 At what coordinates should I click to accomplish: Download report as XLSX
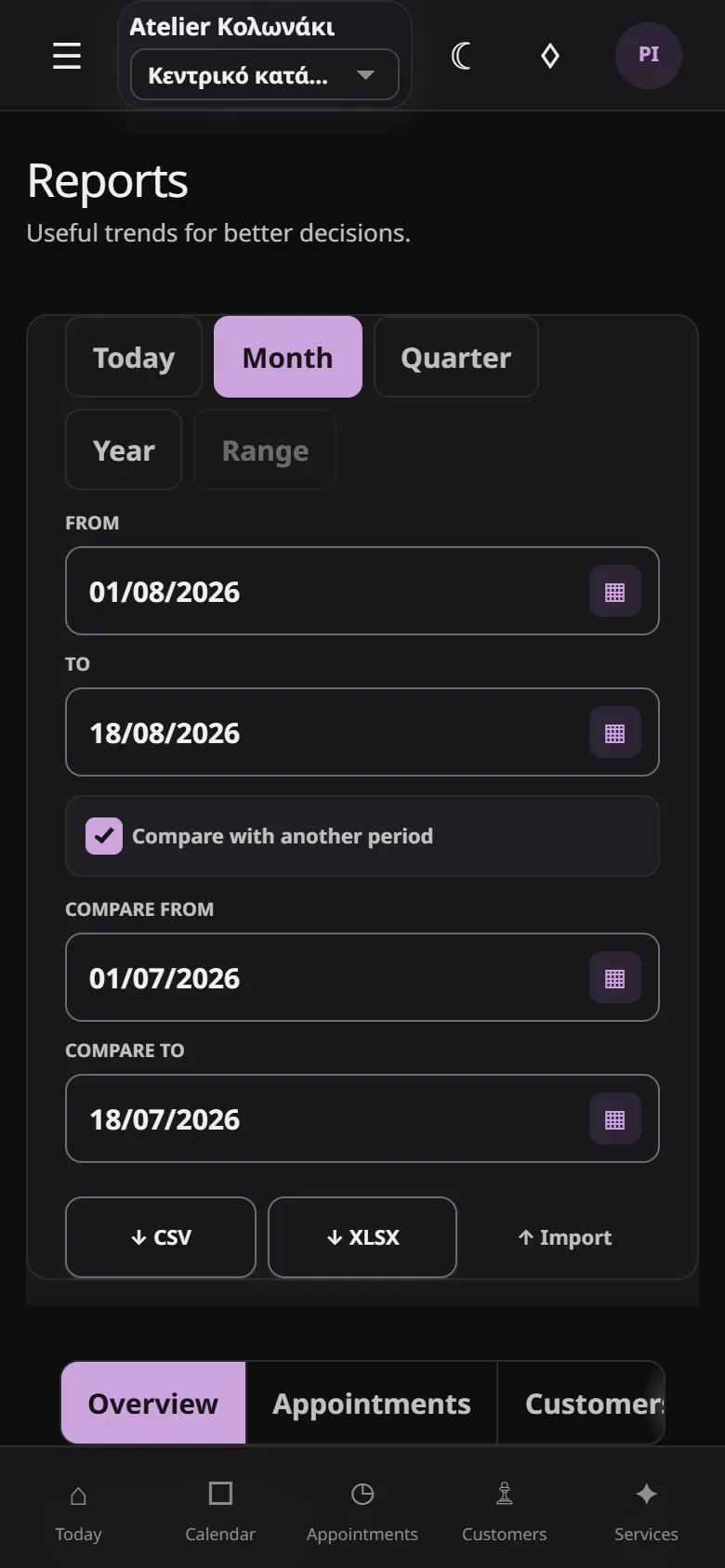[x=362, y=1237]
